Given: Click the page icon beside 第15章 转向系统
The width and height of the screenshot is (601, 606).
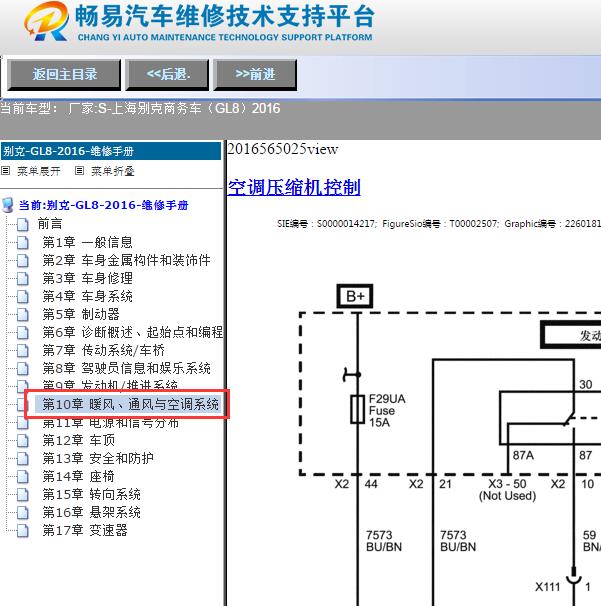Looking at the screenshot, I should click(x=23, y=494).
